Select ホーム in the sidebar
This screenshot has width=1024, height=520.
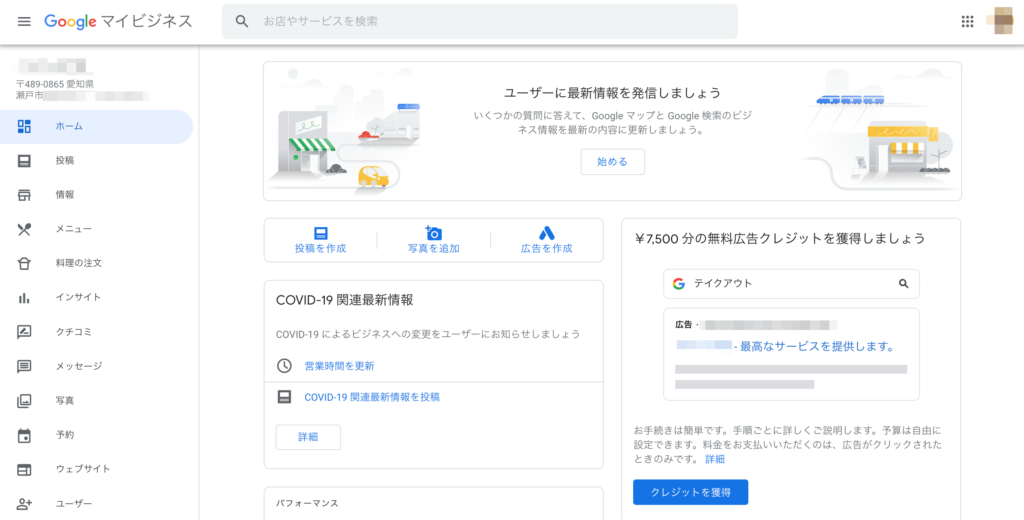[x=97, y=127]
